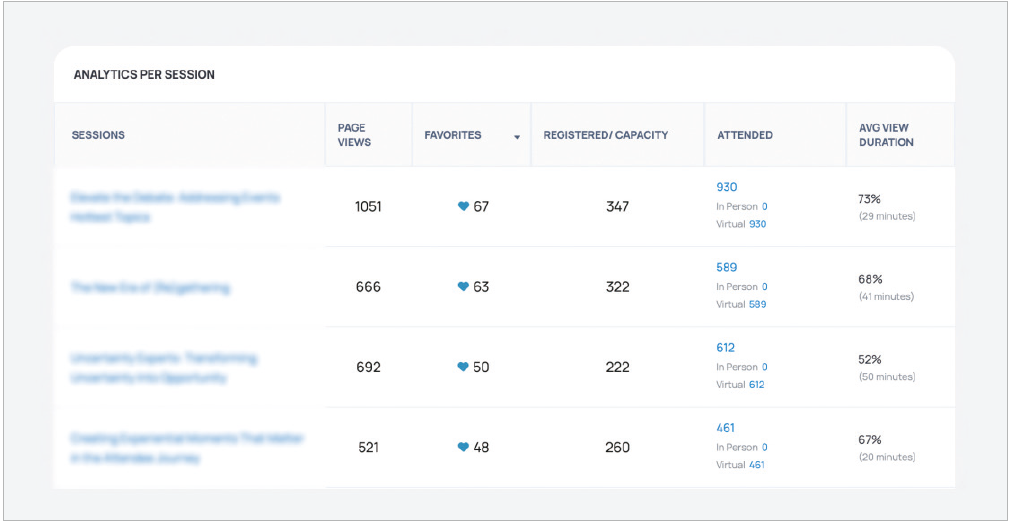Click the Avg View Duration column header
This screenshot has height=523, width=1009.
coord(886,135)
